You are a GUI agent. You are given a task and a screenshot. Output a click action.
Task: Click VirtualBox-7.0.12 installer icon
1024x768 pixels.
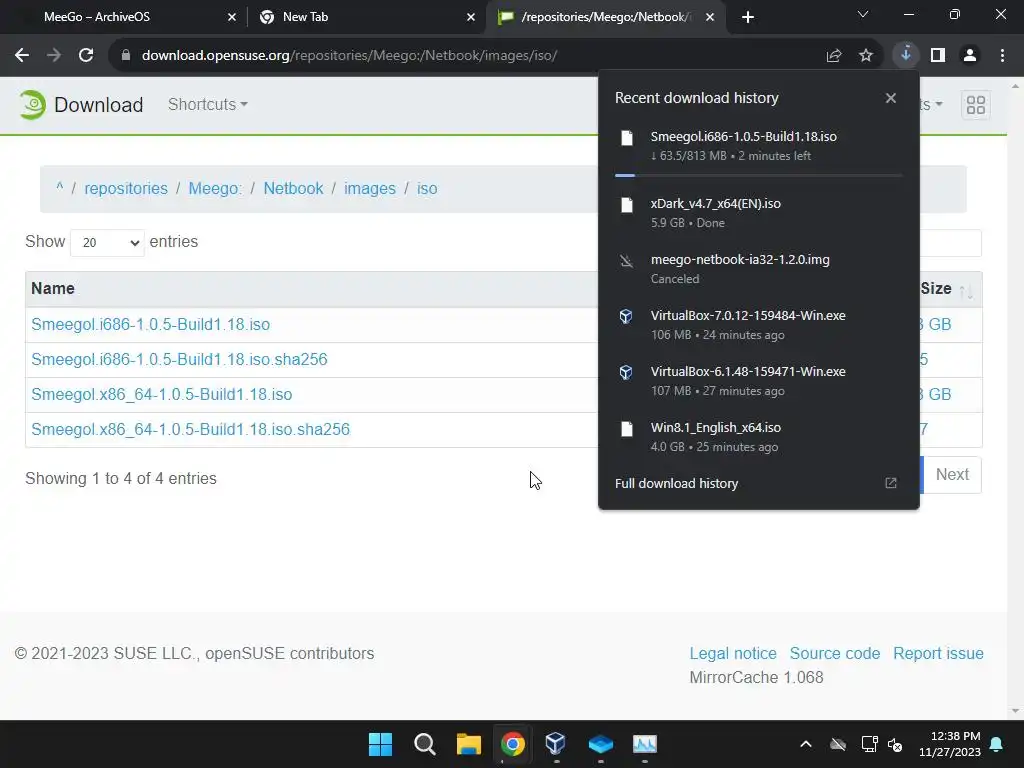pyautogui.click(x=626, y=317)
